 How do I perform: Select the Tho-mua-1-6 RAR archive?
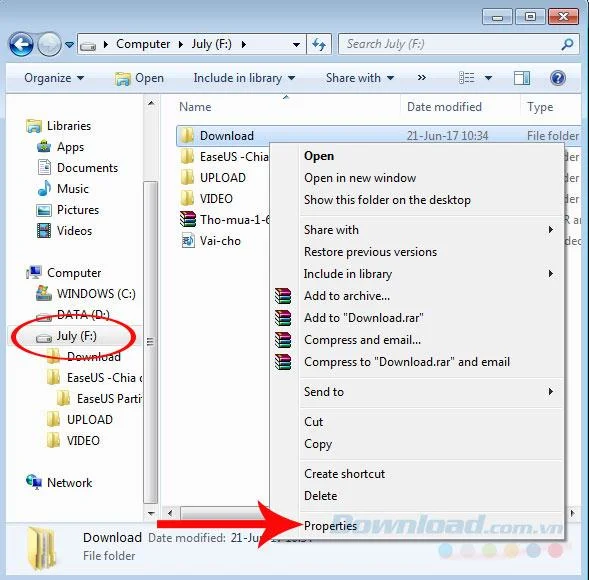tap(224, 219)
